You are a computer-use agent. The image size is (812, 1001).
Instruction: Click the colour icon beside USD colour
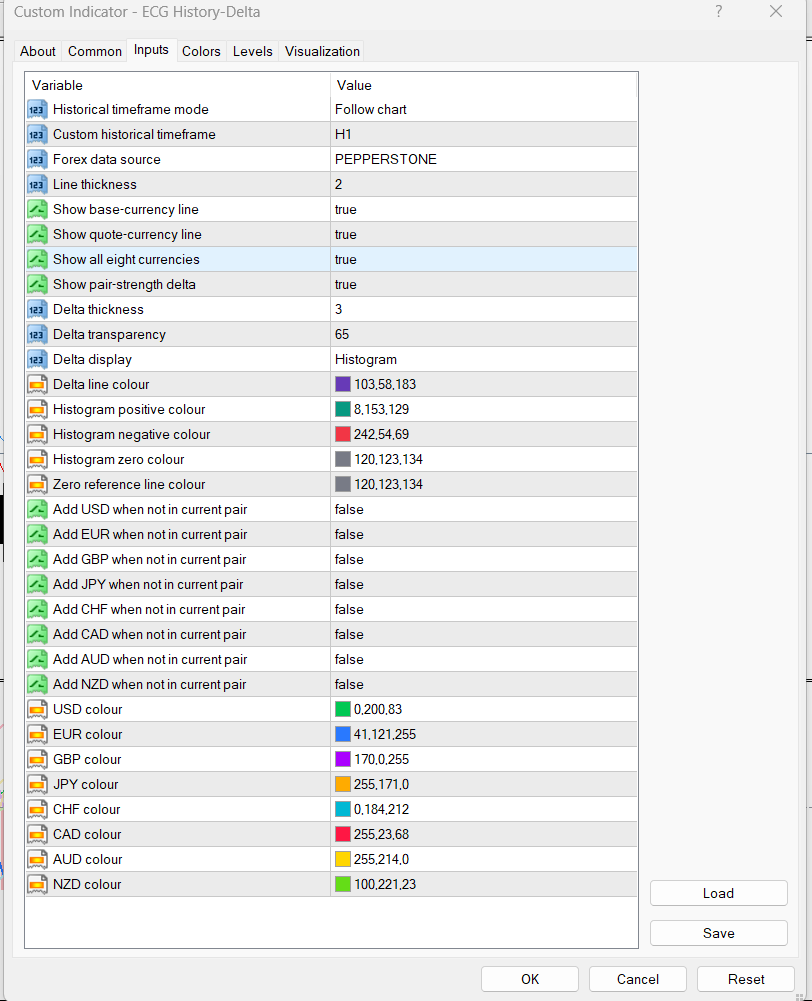37,709
